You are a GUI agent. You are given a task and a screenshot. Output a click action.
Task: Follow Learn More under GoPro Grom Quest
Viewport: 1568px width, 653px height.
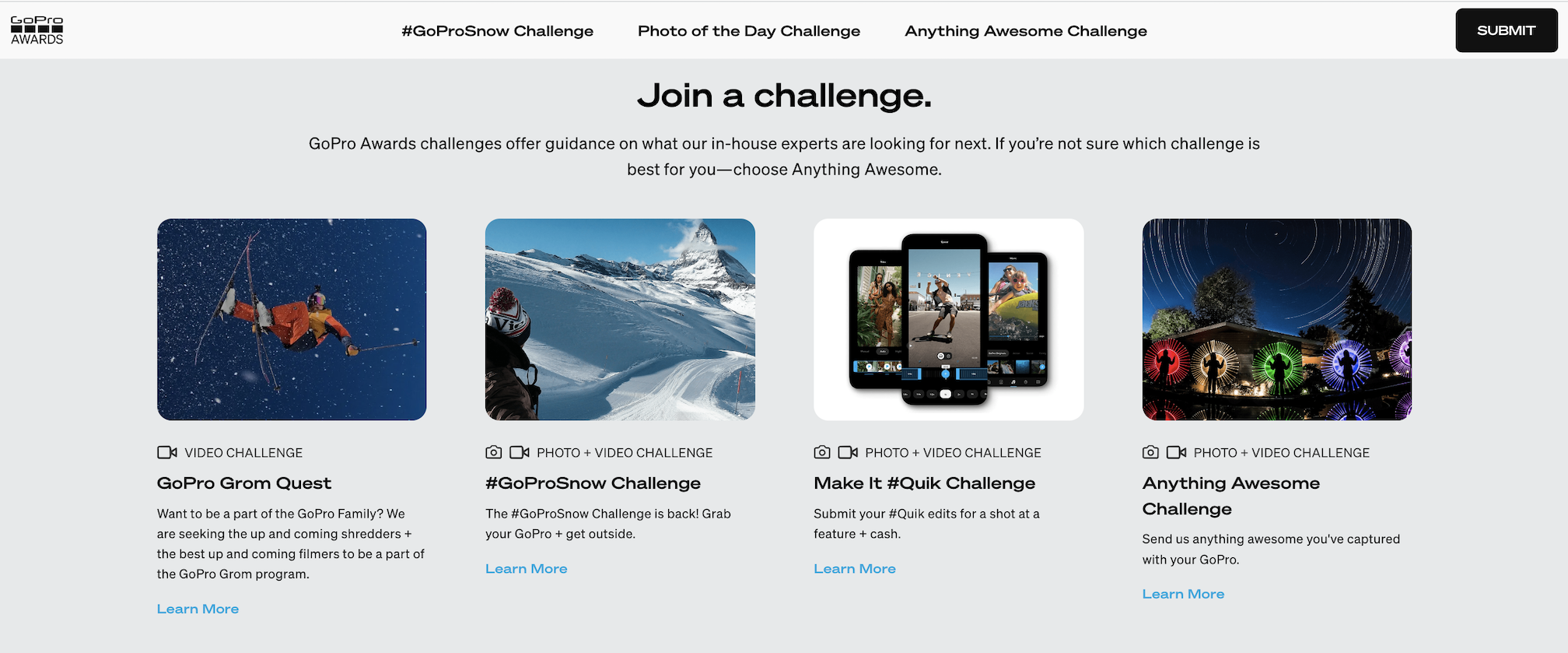click(198, 609)
